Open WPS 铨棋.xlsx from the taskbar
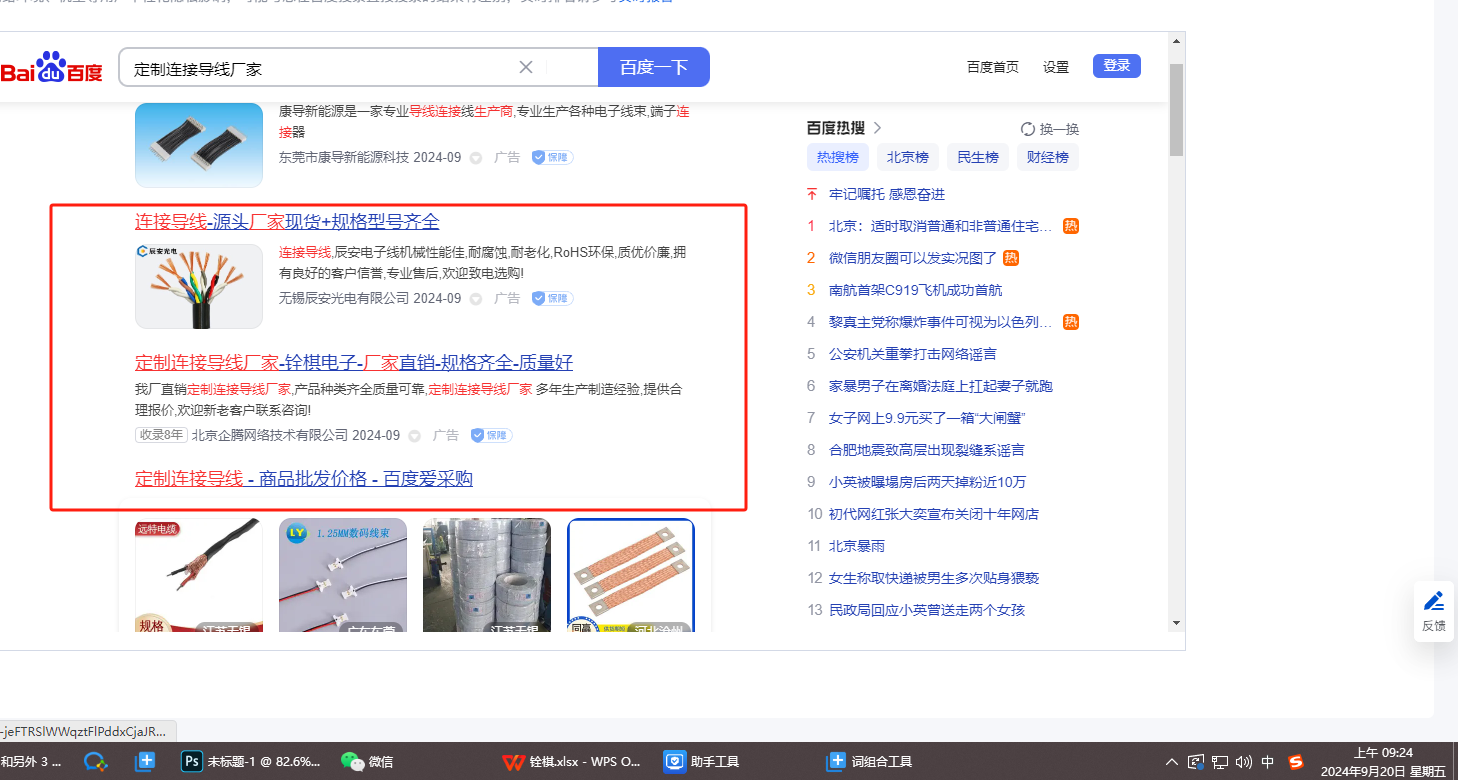1458x780 pixels. 513,762
